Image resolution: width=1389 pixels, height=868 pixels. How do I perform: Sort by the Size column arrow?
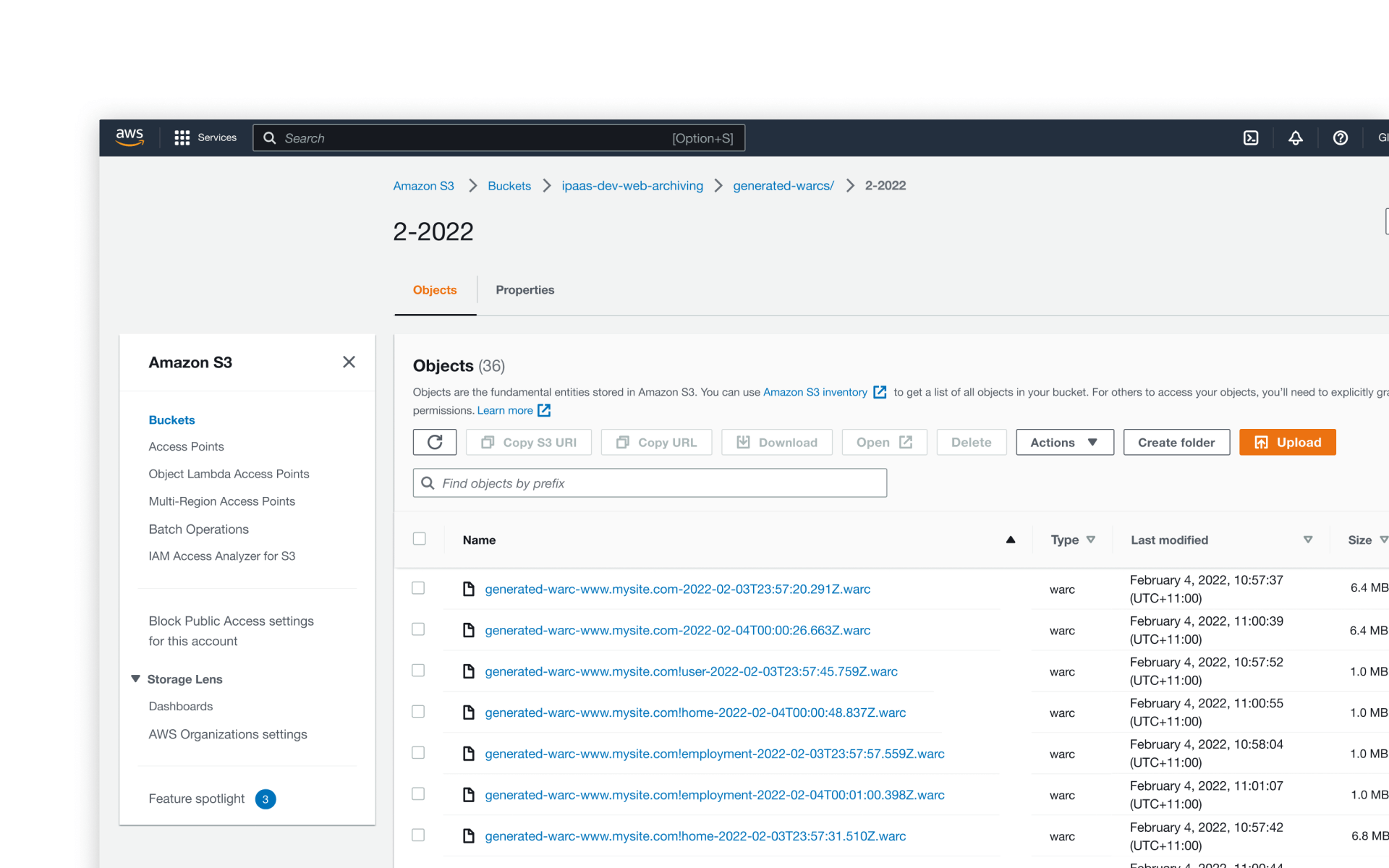pos(1383,540)
